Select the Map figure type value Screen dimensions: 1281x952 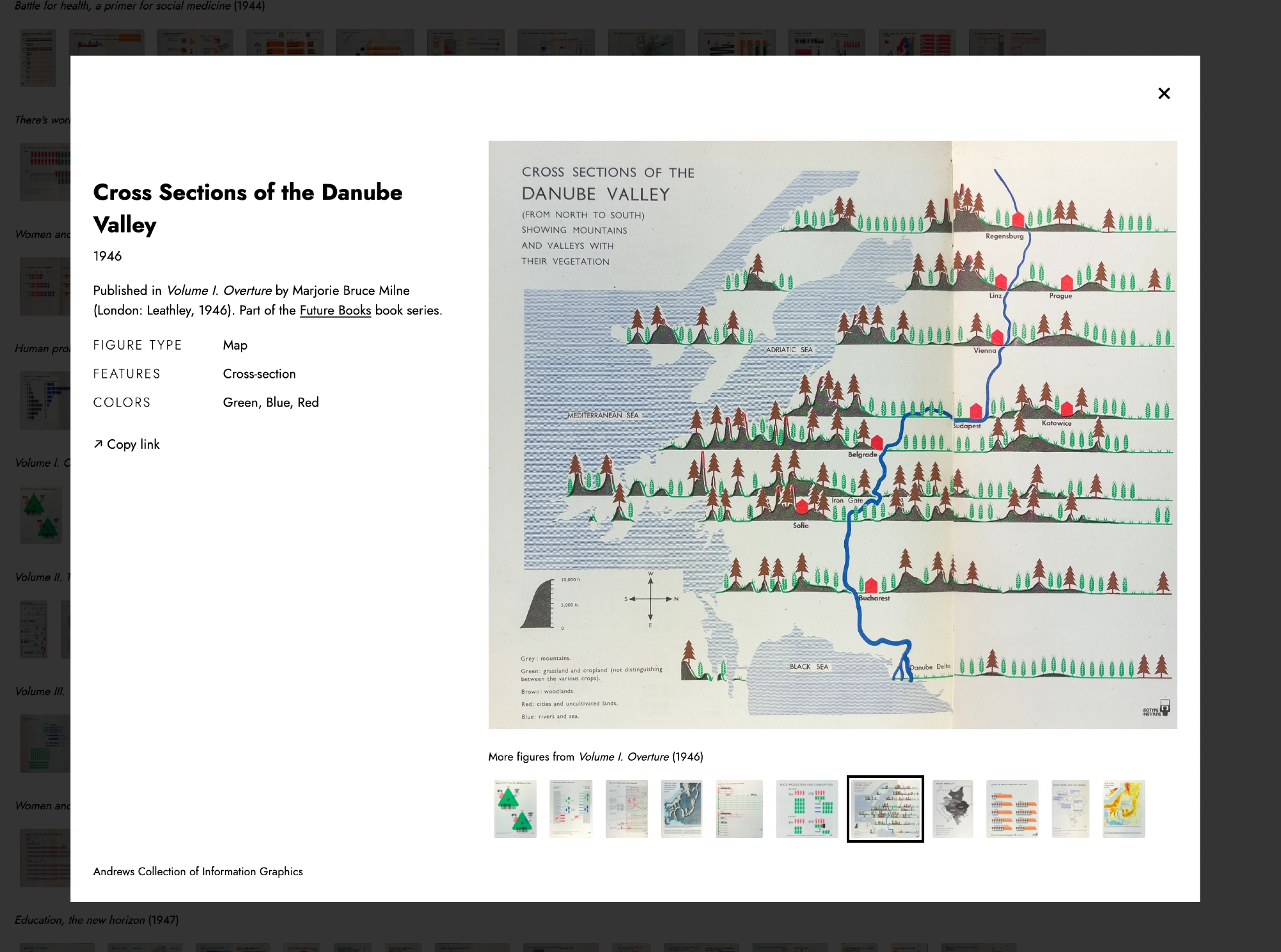pyautogui.click(x=235, y=345)
